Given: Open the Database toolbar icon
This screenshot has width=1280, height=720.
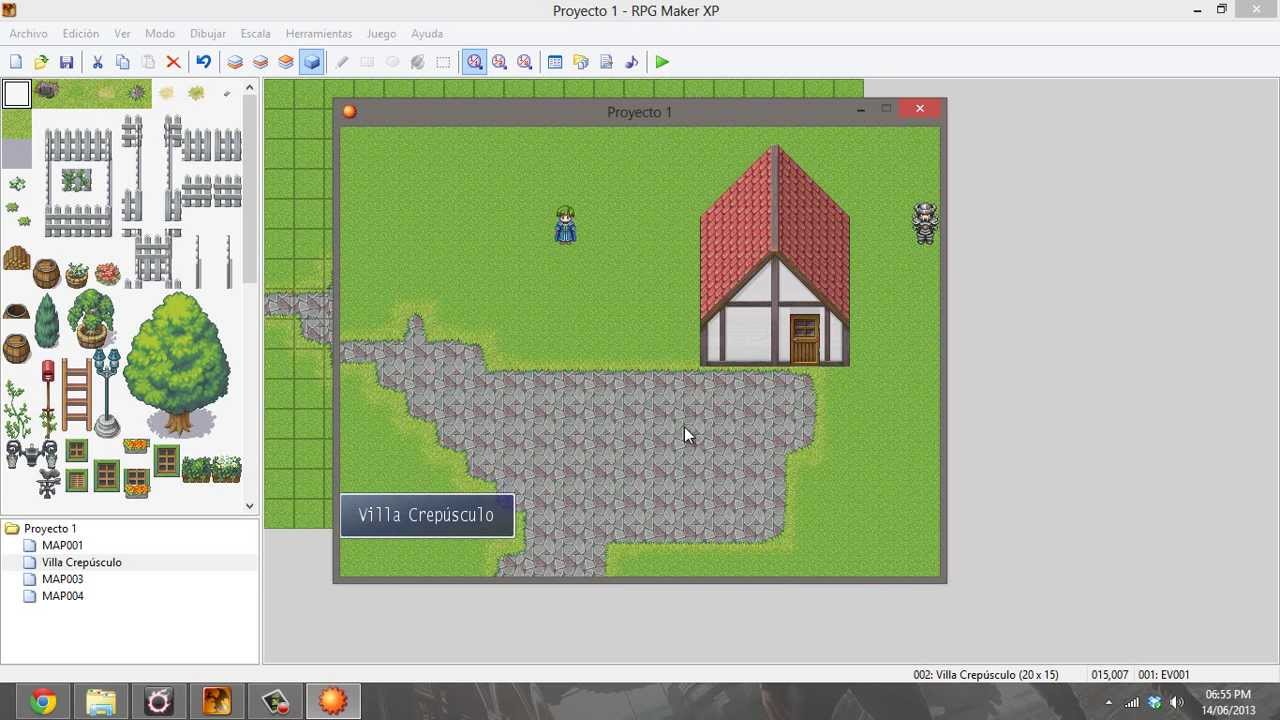Looking at the screenshot, I should coord(555,62).
